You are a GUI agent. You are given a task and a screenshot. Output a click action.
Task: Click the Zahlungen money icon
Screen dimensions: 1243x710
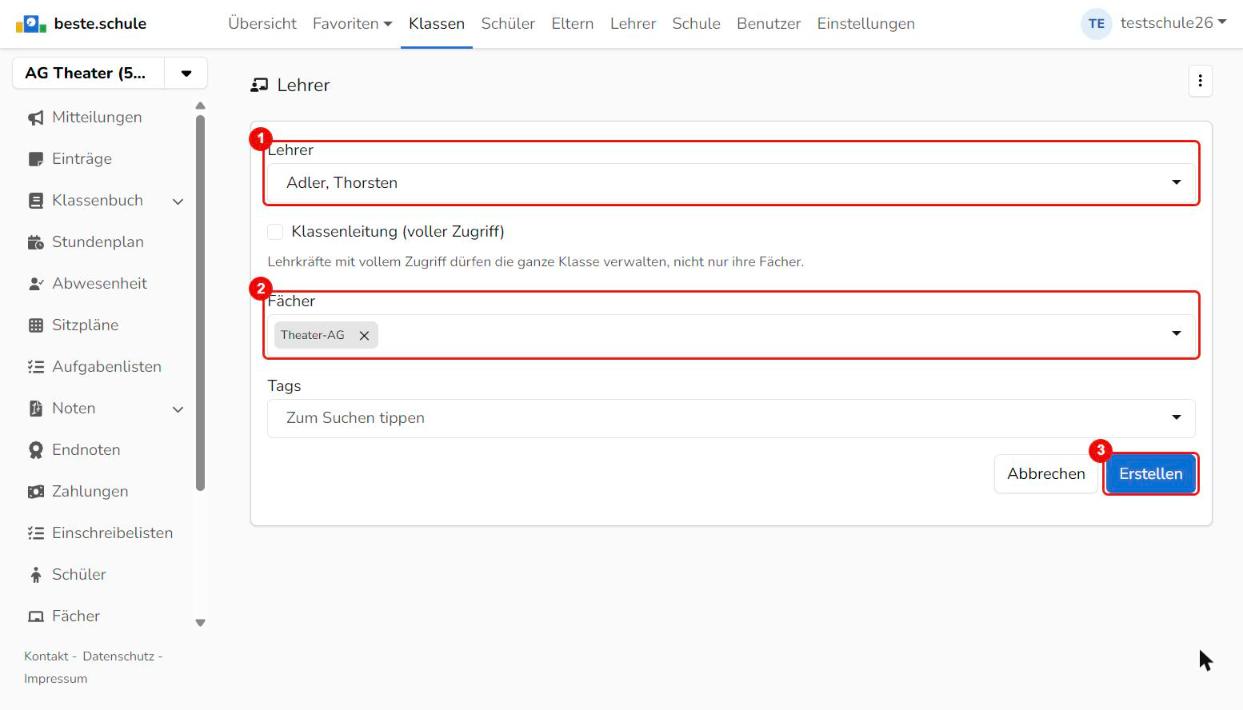coord(36,492)
